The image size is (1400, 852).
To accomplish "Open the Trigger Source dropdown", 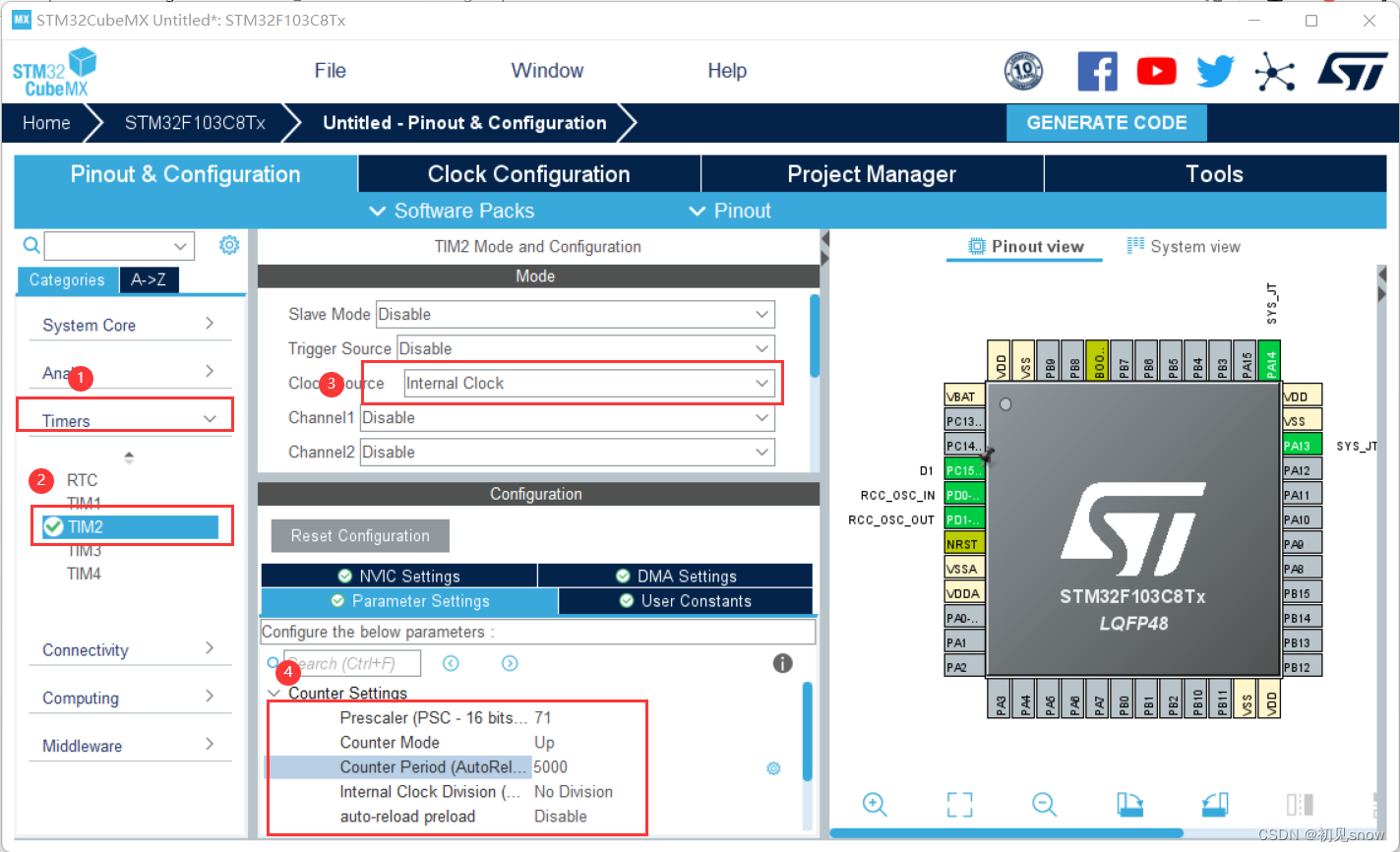I will pos(585,349).
